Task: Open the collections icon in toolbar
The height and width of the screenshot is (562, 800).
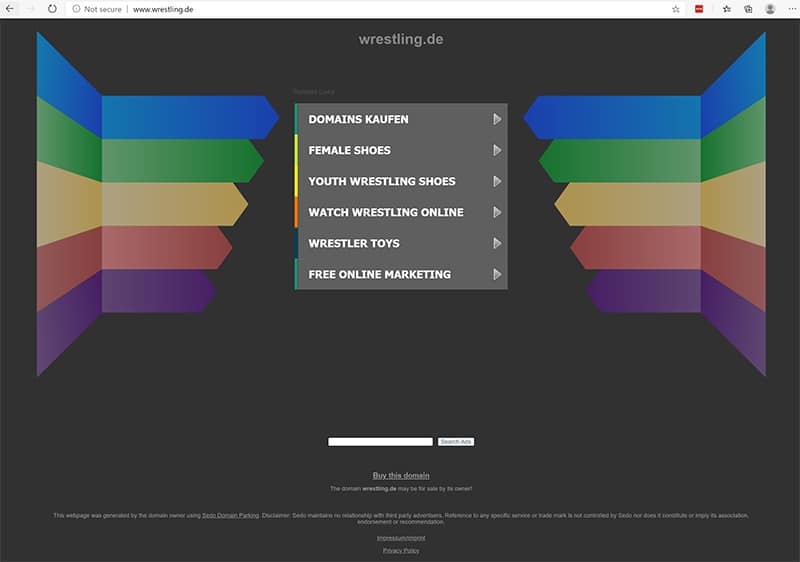Action: (748, 9)
